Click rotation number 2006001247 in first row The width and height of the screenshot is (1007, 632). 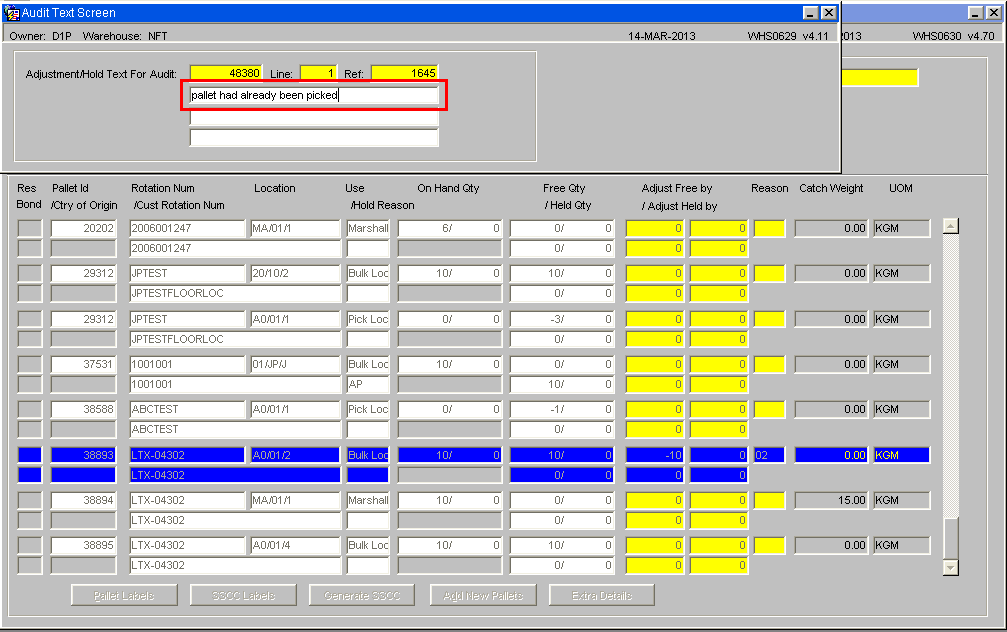188,228
